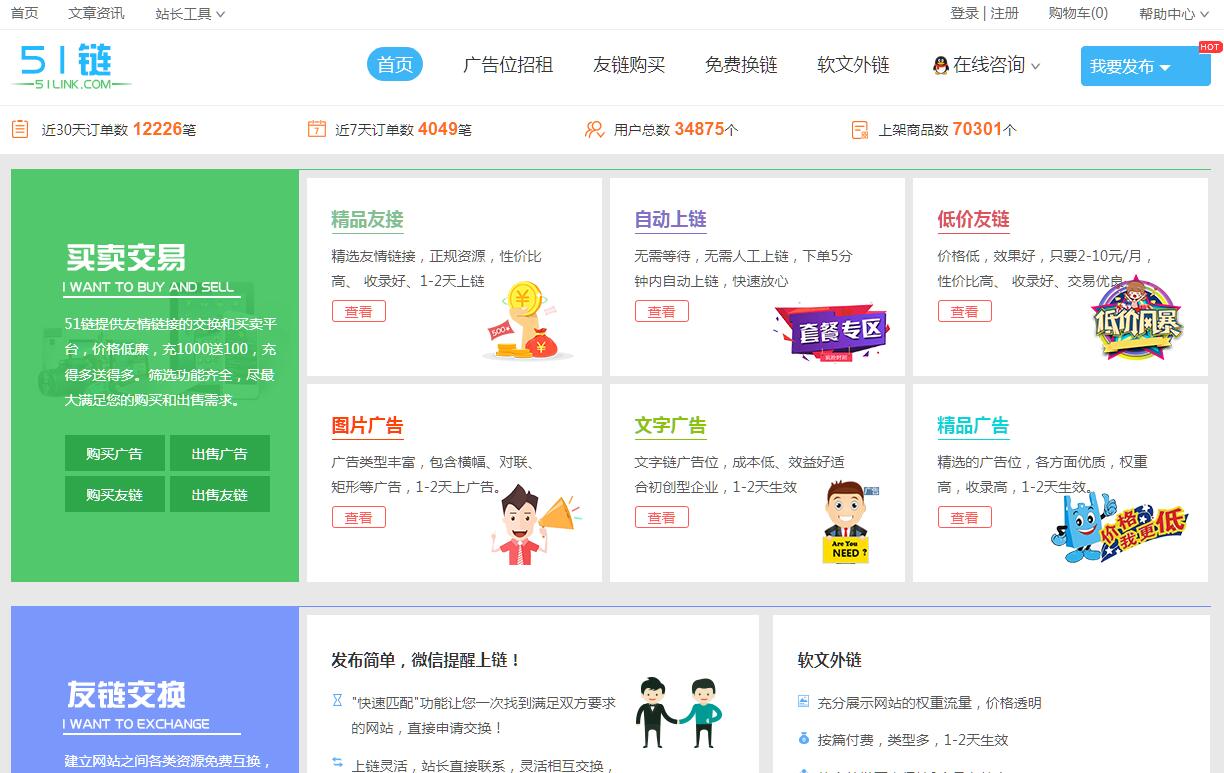Image resolution: width=1224 pixels, height=773 pixels.
Task: Click the 7-day orders calendar icon
Action: [316, 129]
